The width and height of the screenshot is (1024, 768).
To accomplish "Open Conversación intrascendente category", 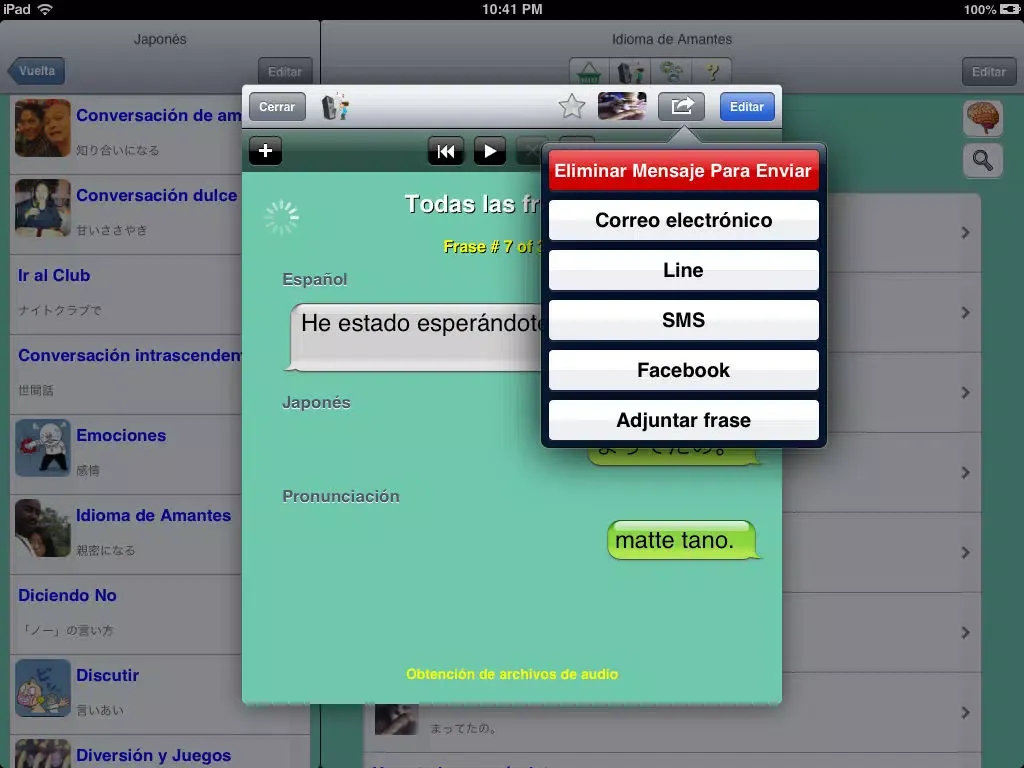I will 126,375.
